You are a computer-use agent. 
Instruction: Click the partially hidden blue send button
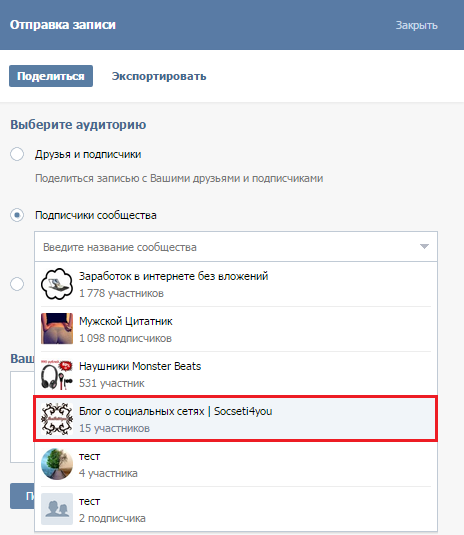click(22, 496)
